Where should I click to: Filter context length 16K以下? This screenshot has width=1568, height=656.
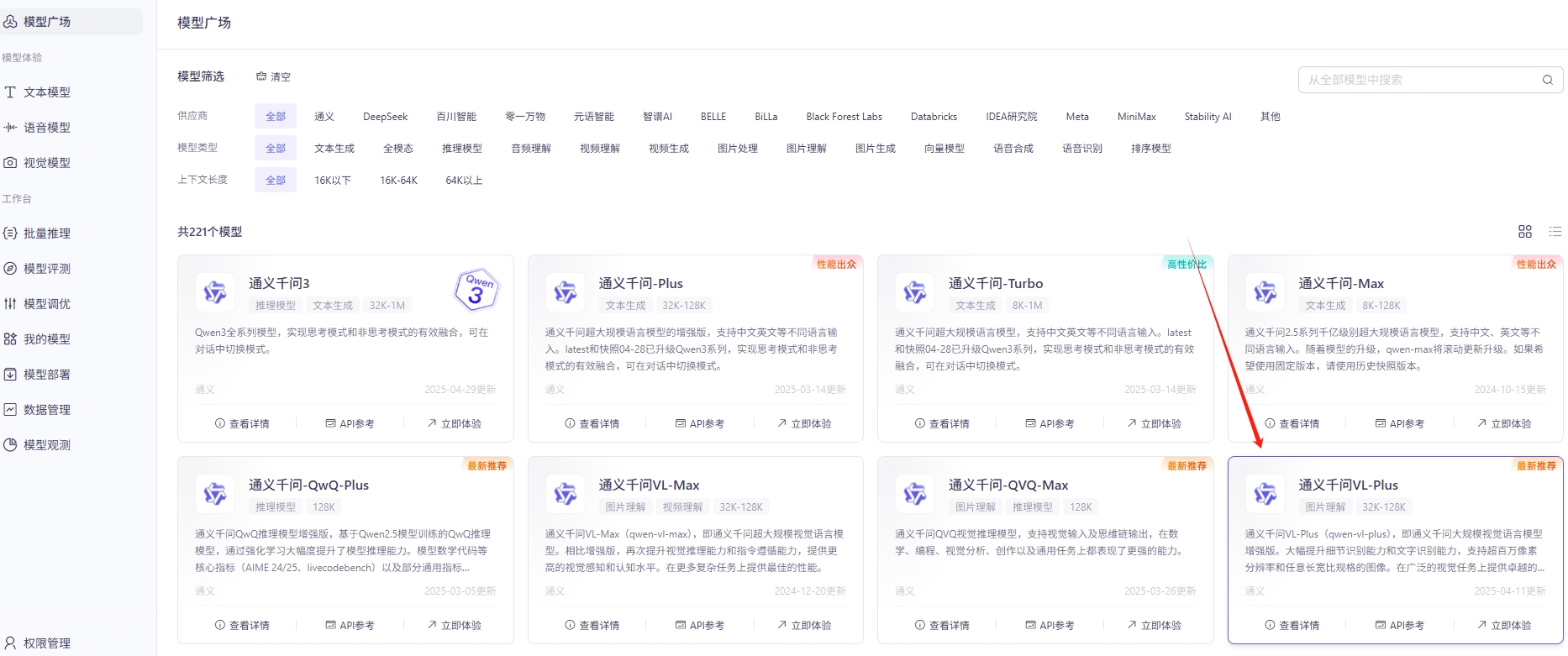333,181
